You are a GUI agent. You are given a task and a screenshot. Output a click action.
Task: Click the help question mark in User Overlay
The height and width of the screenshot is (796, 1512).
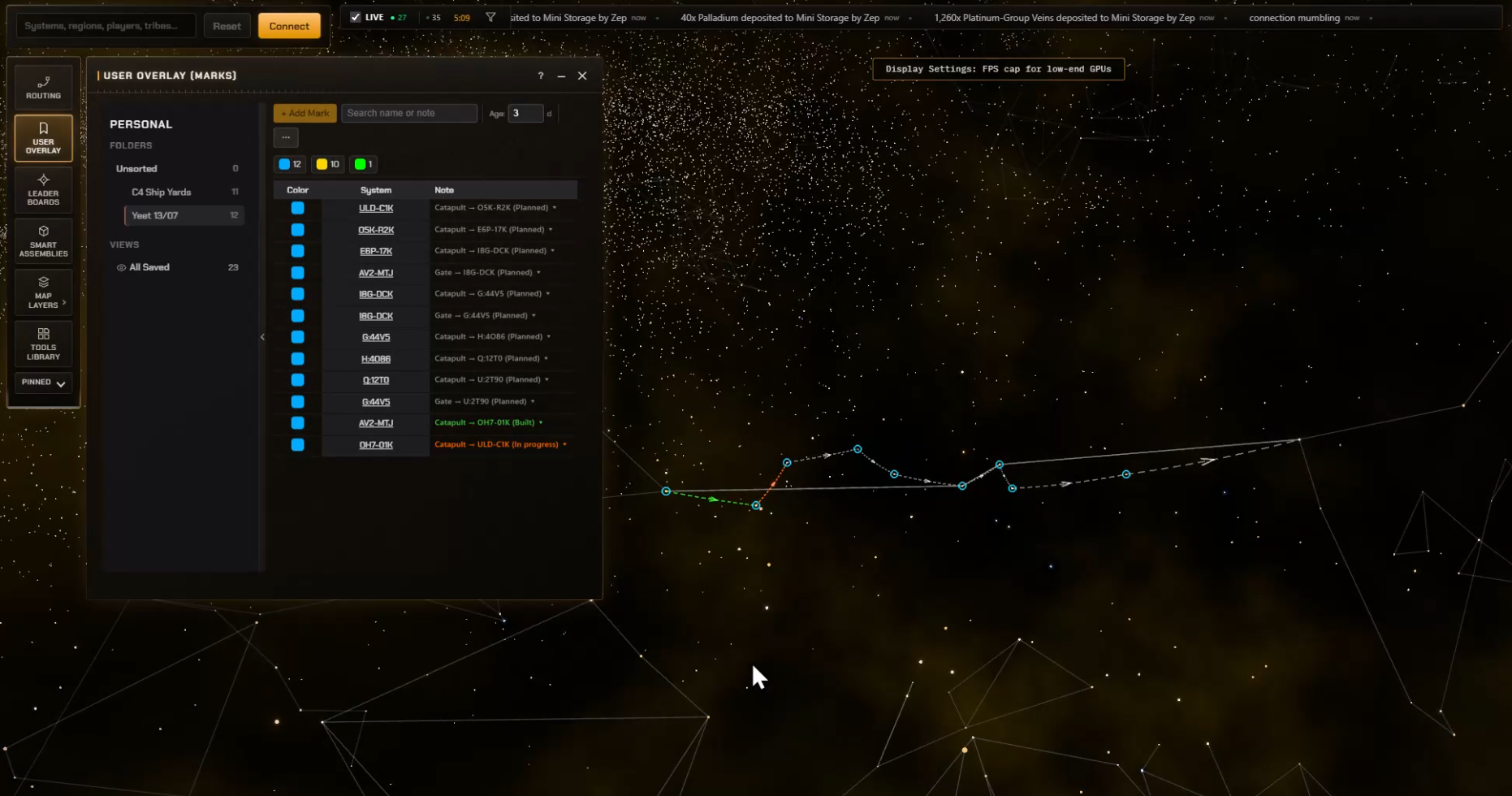tap(541, 76)
